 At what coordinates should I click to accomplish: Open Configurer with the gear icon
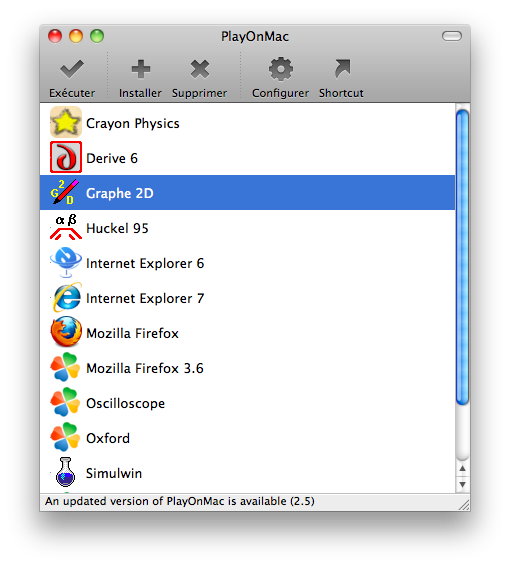[280, 69]
